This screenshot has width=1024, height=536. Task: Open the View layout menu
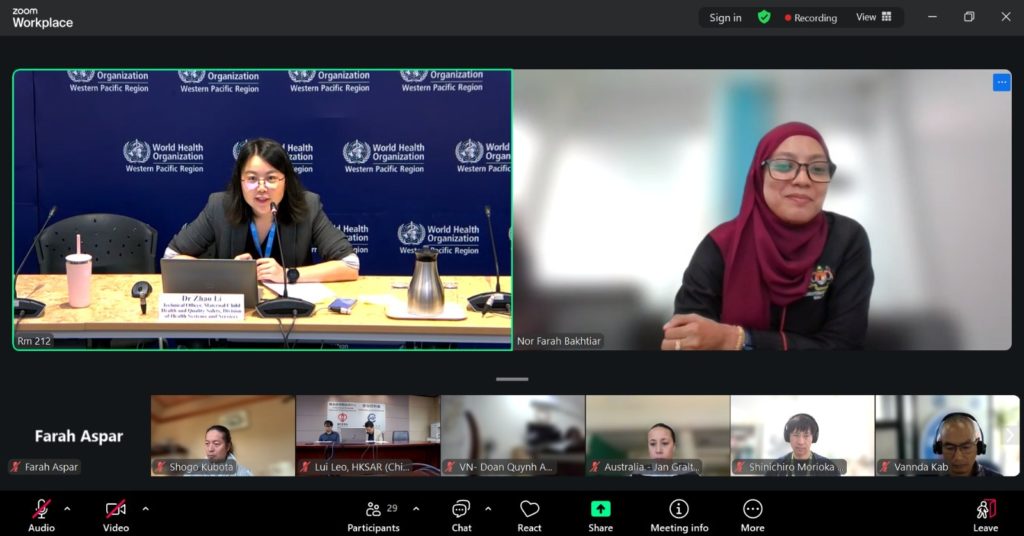point(873,17)
